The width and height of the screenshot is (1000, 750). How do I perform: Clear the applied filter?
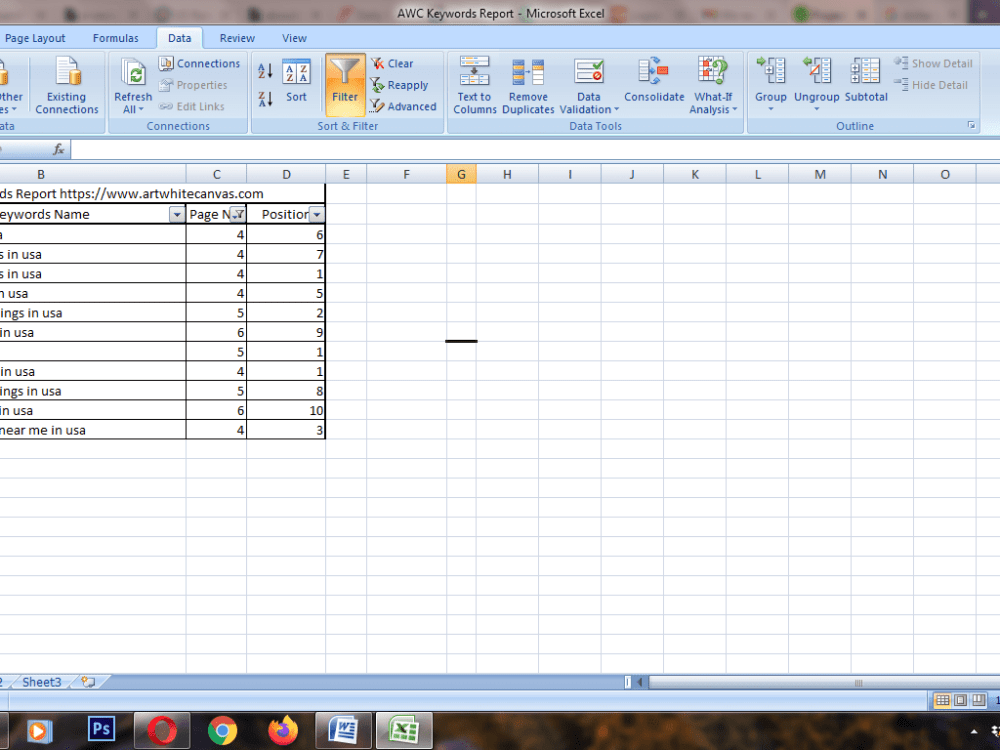coord(392,63)
